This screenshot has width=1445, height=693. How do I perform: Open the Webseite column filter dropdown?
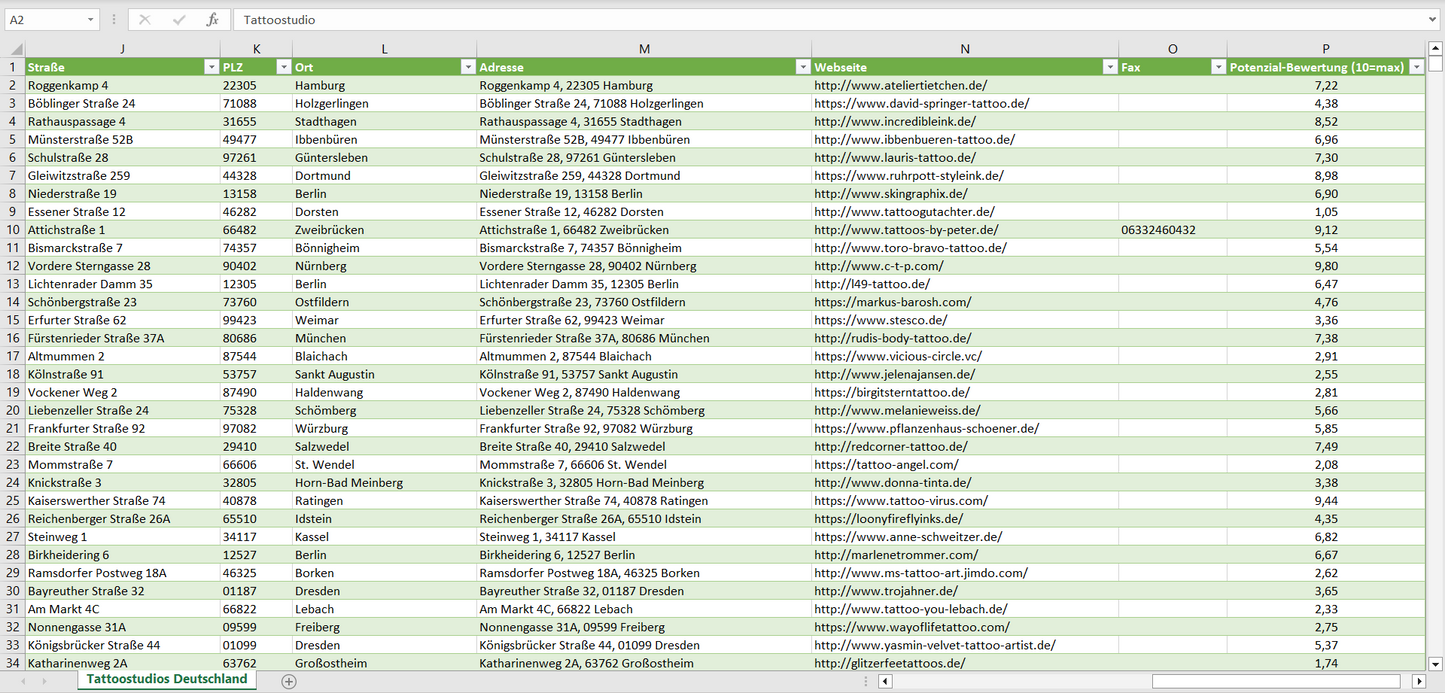point(1109,67)
